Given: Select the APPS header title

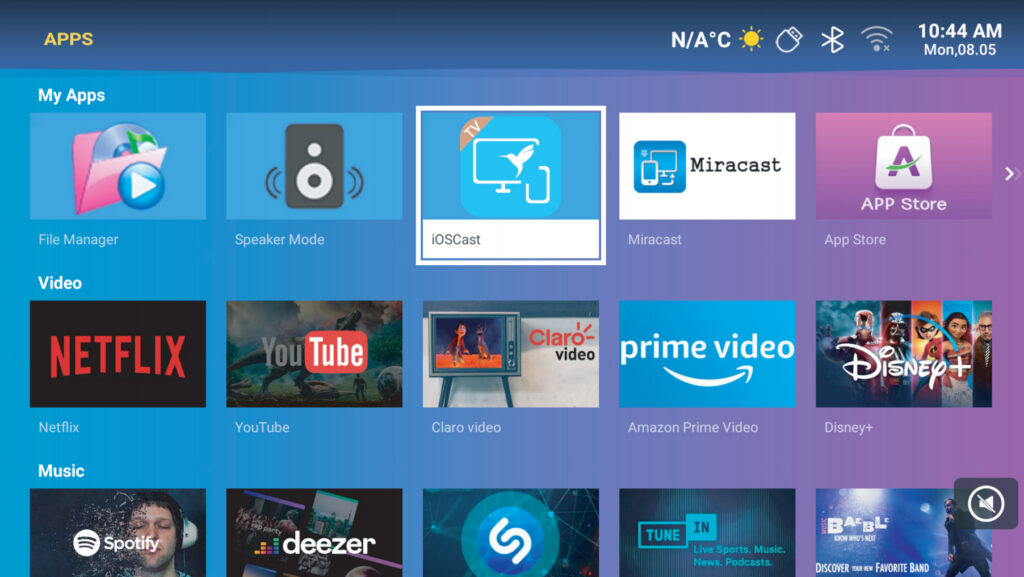Looking at the screenshot, I should 69,39.
